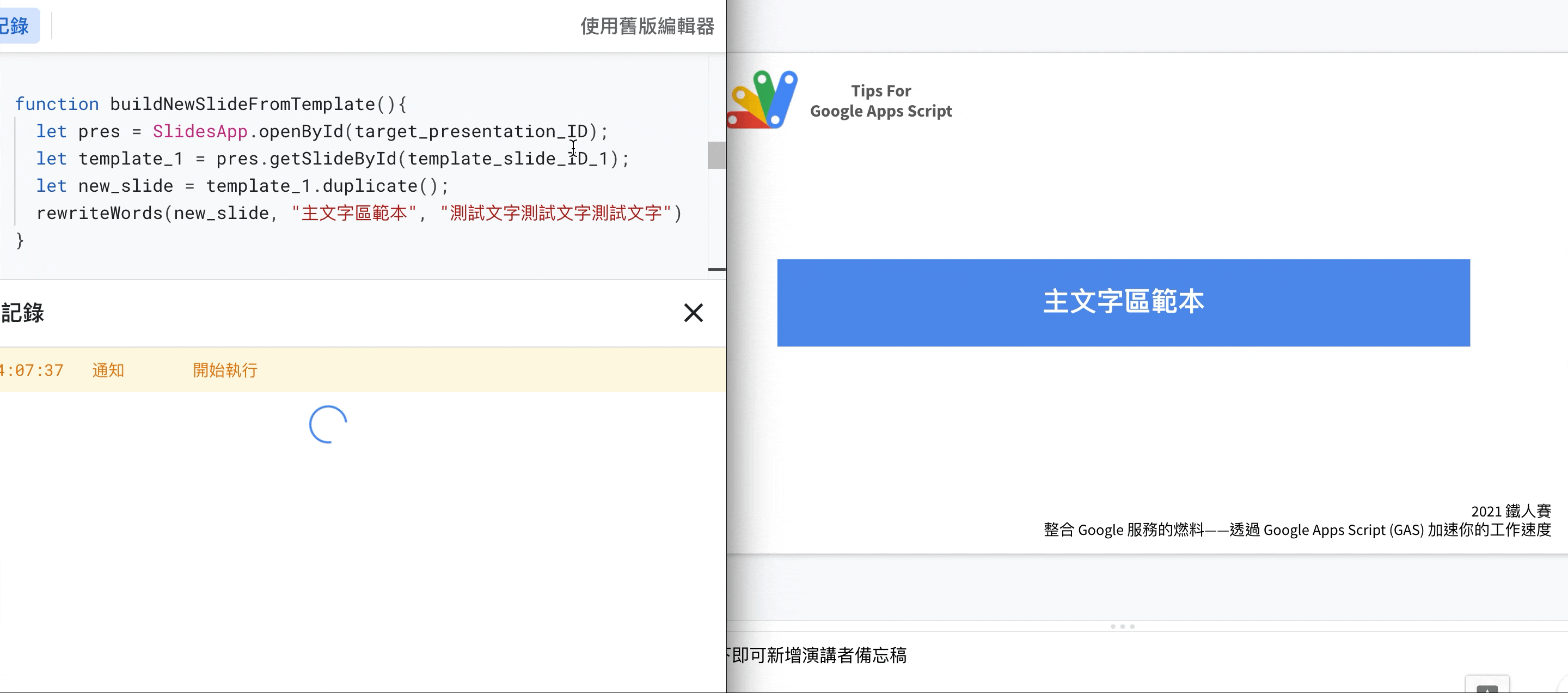
Task: Place cursor on template_1.duplicate() line
Action: coord(242,186)
